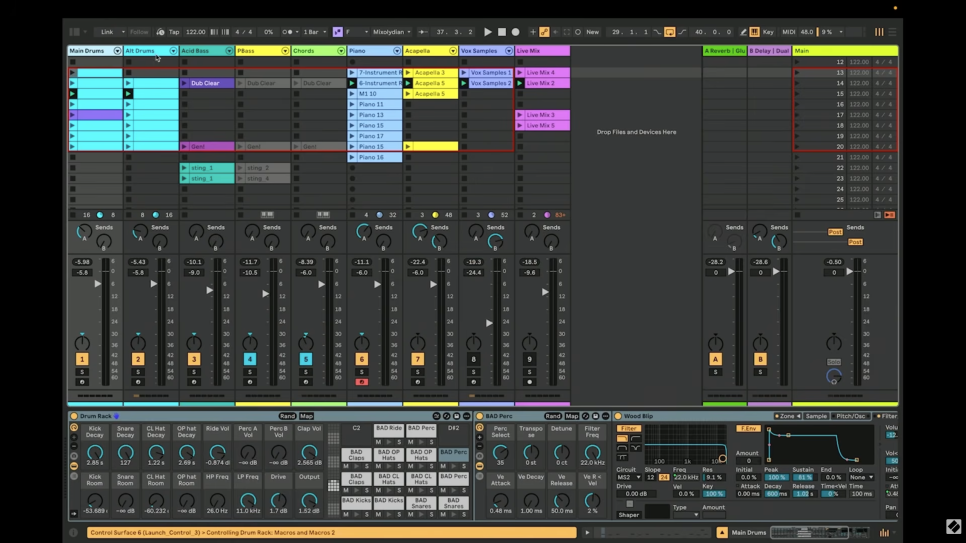Launch the Piano 16 clip
Screen dimensions: 966x543
tap(352, 157)
